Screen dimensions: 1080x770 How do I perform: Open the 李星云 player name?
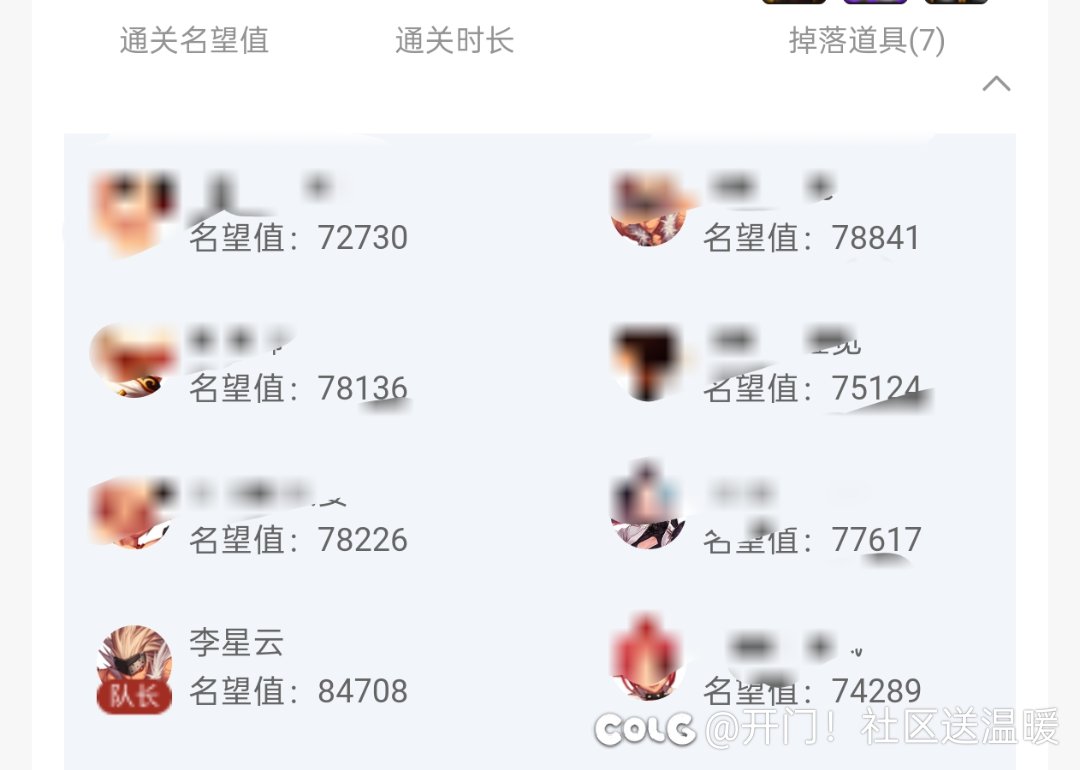tap(236, 642)
